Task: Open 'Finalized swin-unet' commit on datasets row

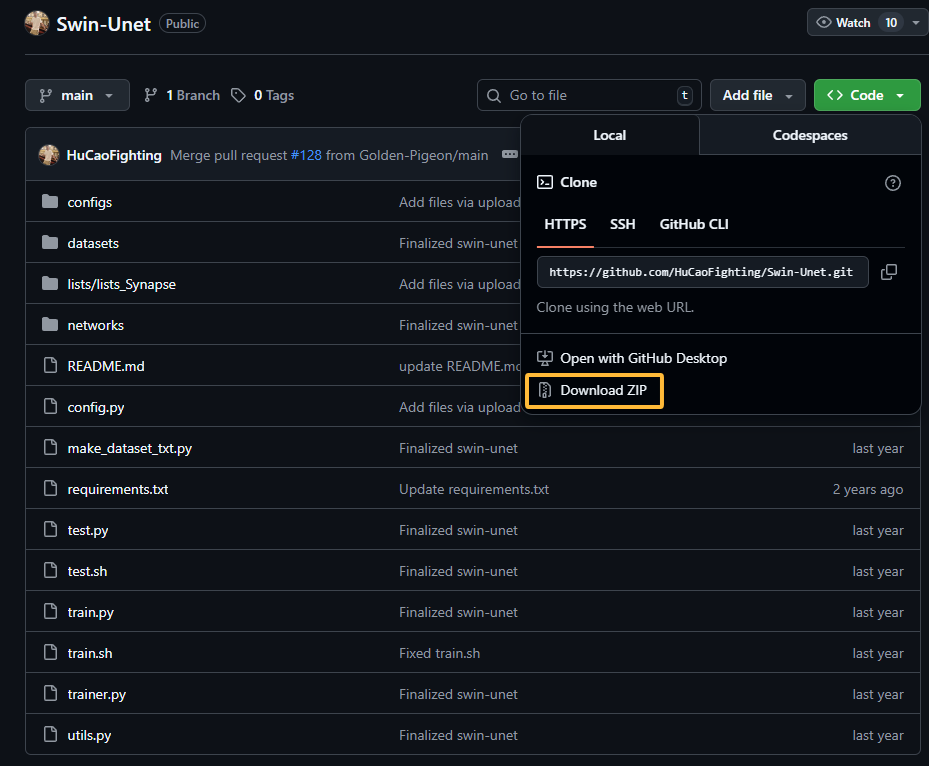Action: coord(459,243)
